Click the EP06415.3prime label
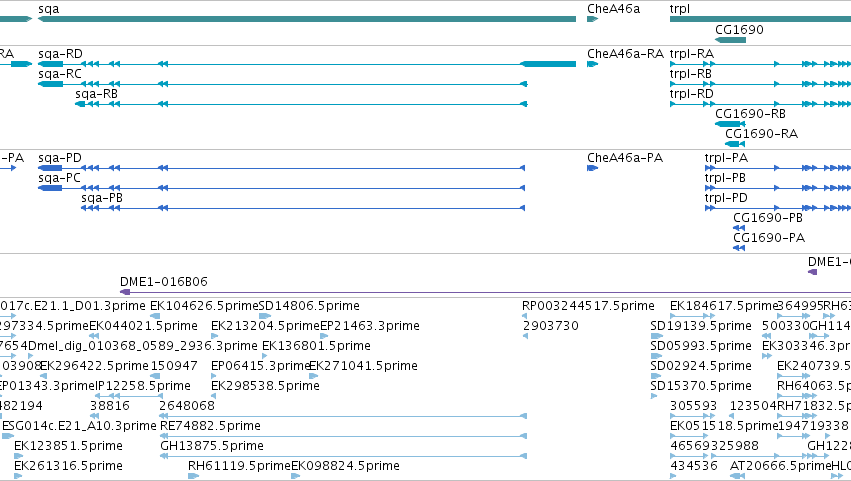This screenshot has height=481, width=851. pos(260,366)
